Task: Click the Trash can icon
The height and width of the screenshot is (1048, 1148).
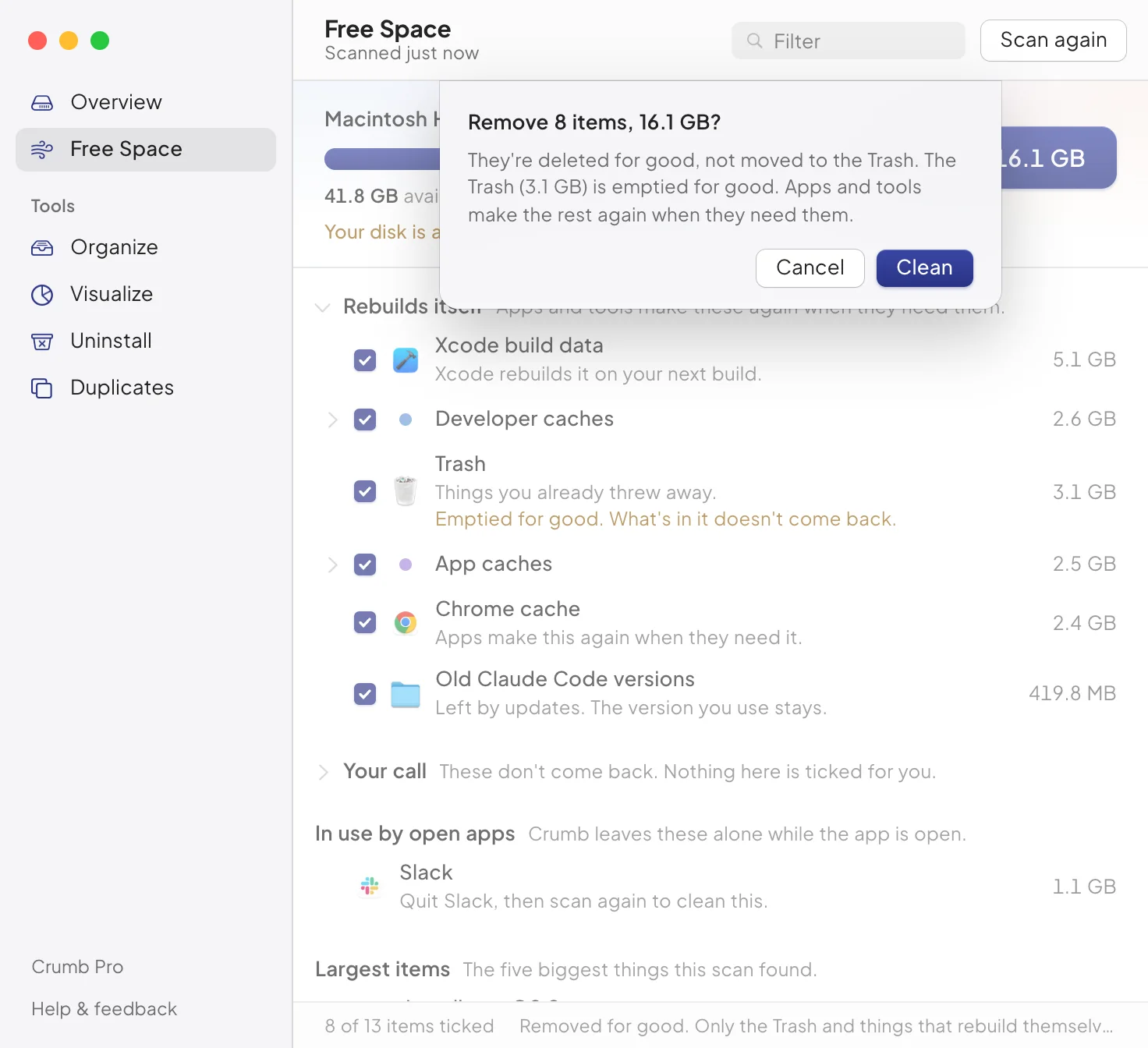Action: click(406, 491)
